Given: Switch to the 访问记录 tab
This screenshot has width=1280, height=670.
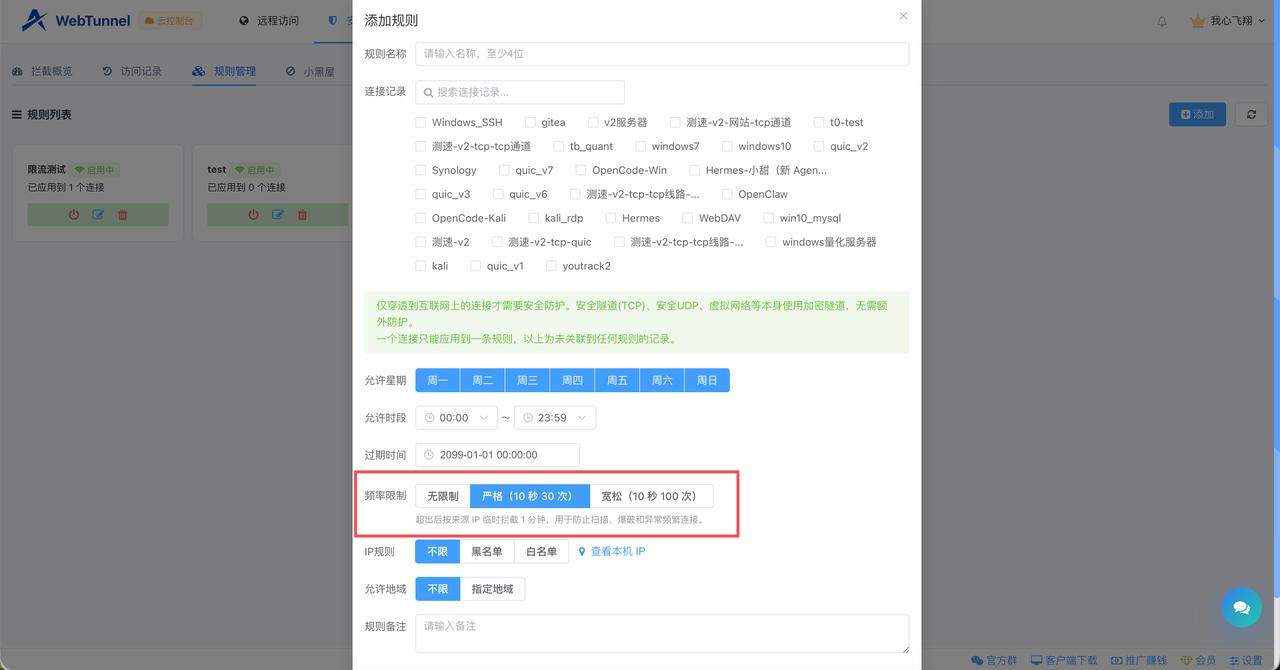Looking at the screenshot, I should click(132, 72).
